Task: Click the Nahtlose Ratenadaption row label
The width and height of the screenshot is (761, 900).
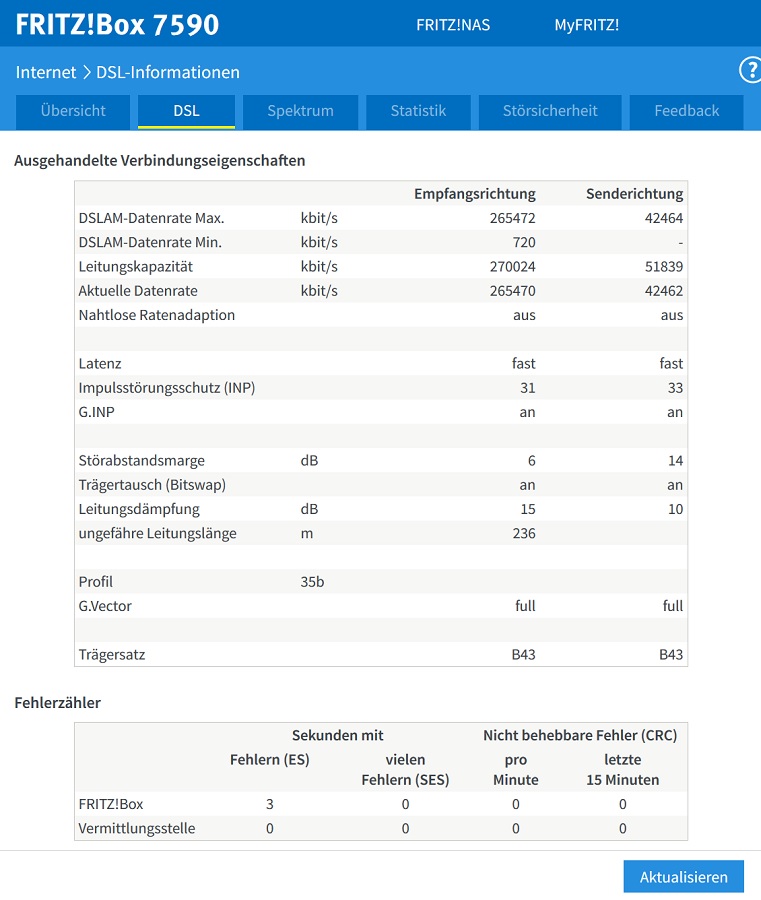Action: click(157, 315)
